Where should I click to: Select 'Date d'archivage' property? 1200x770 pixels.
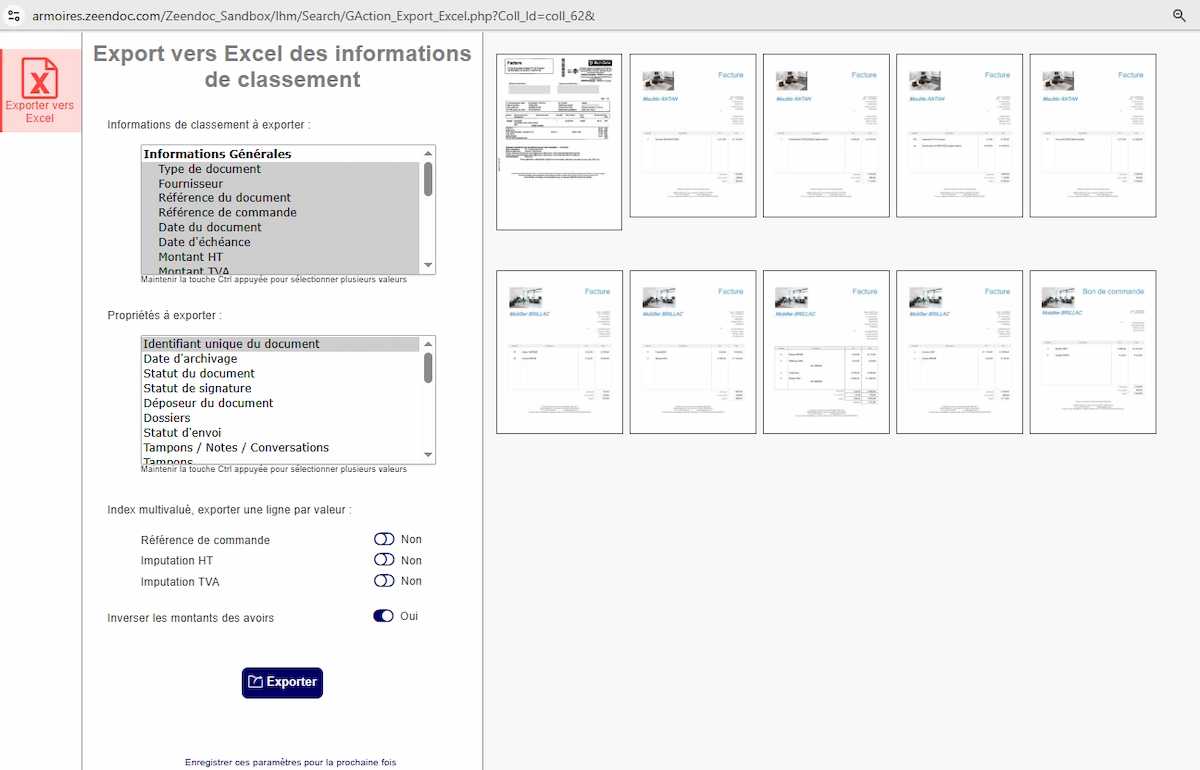[281, 359]
